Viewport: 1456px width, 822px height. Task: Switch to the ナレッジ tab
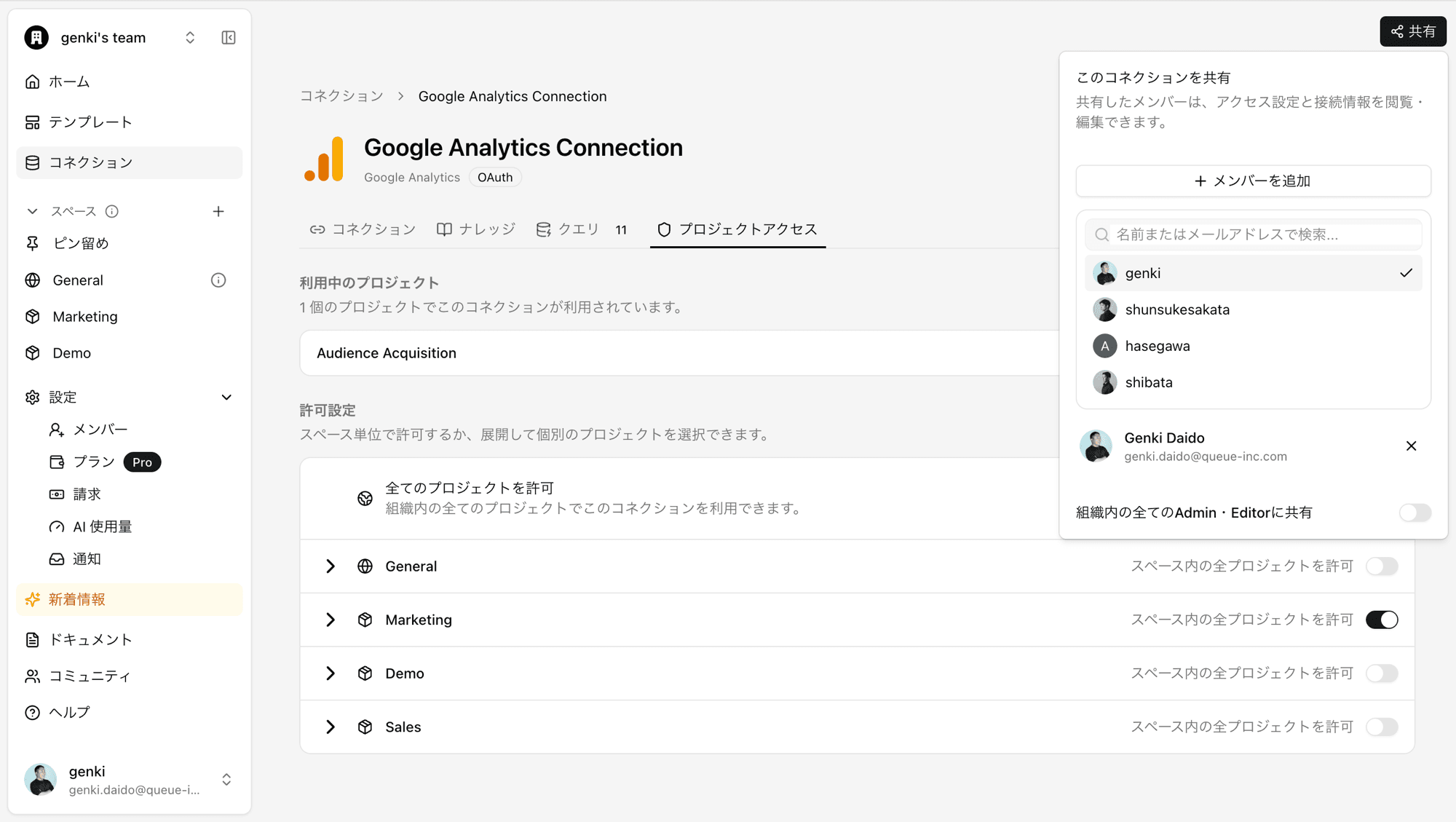point(476,229)
